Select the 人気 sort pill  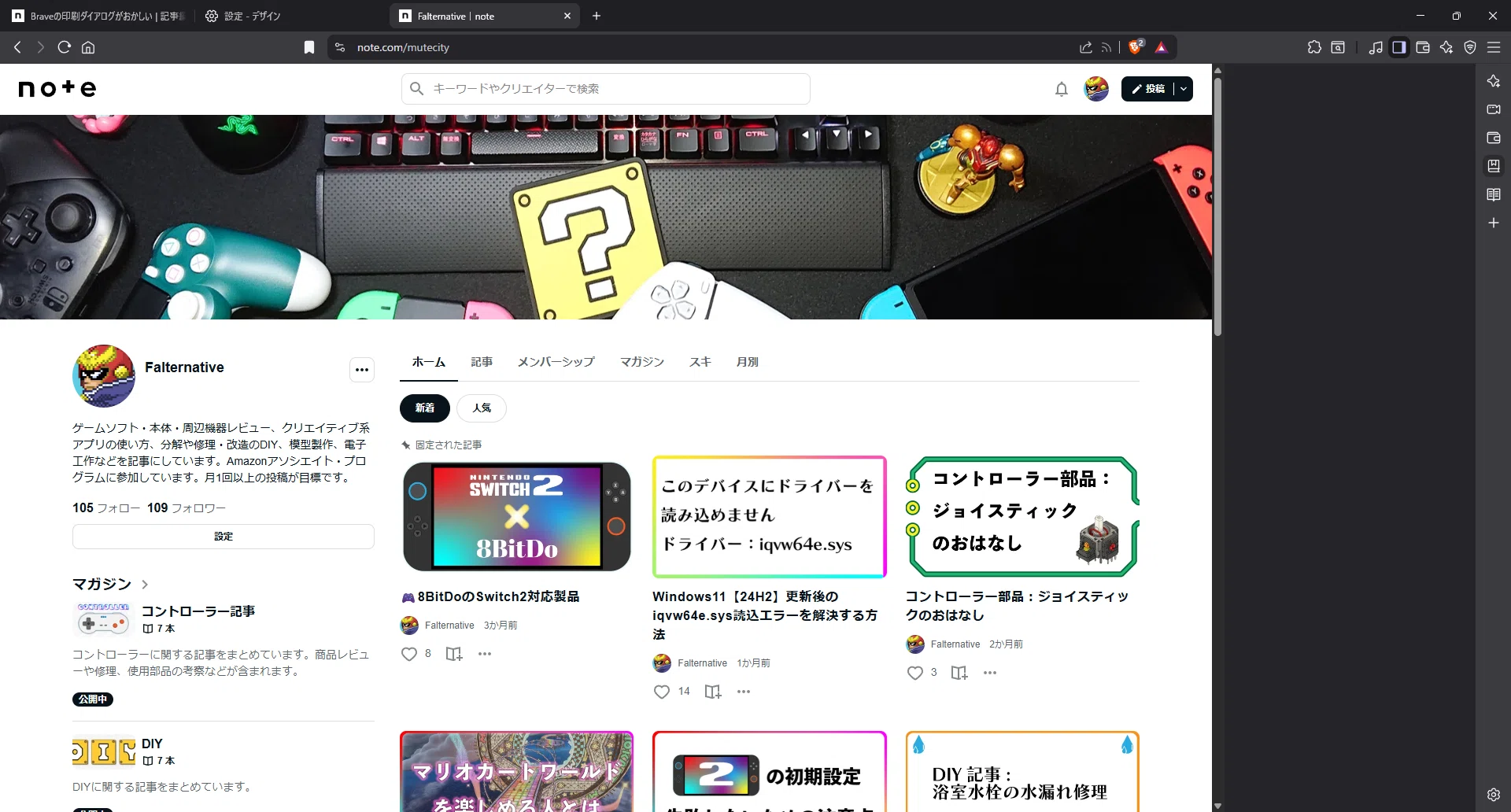[x=482, y=408]
